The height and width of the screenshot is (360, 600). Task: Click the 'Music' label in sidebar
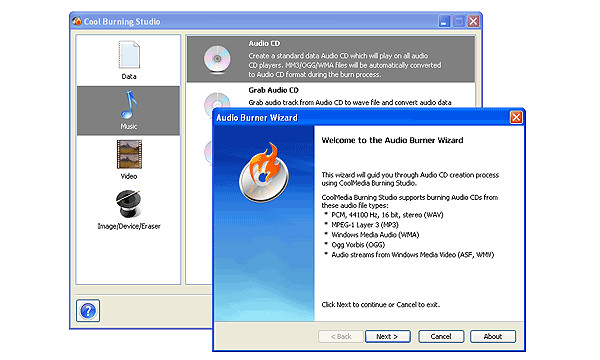tap(129, 126)
